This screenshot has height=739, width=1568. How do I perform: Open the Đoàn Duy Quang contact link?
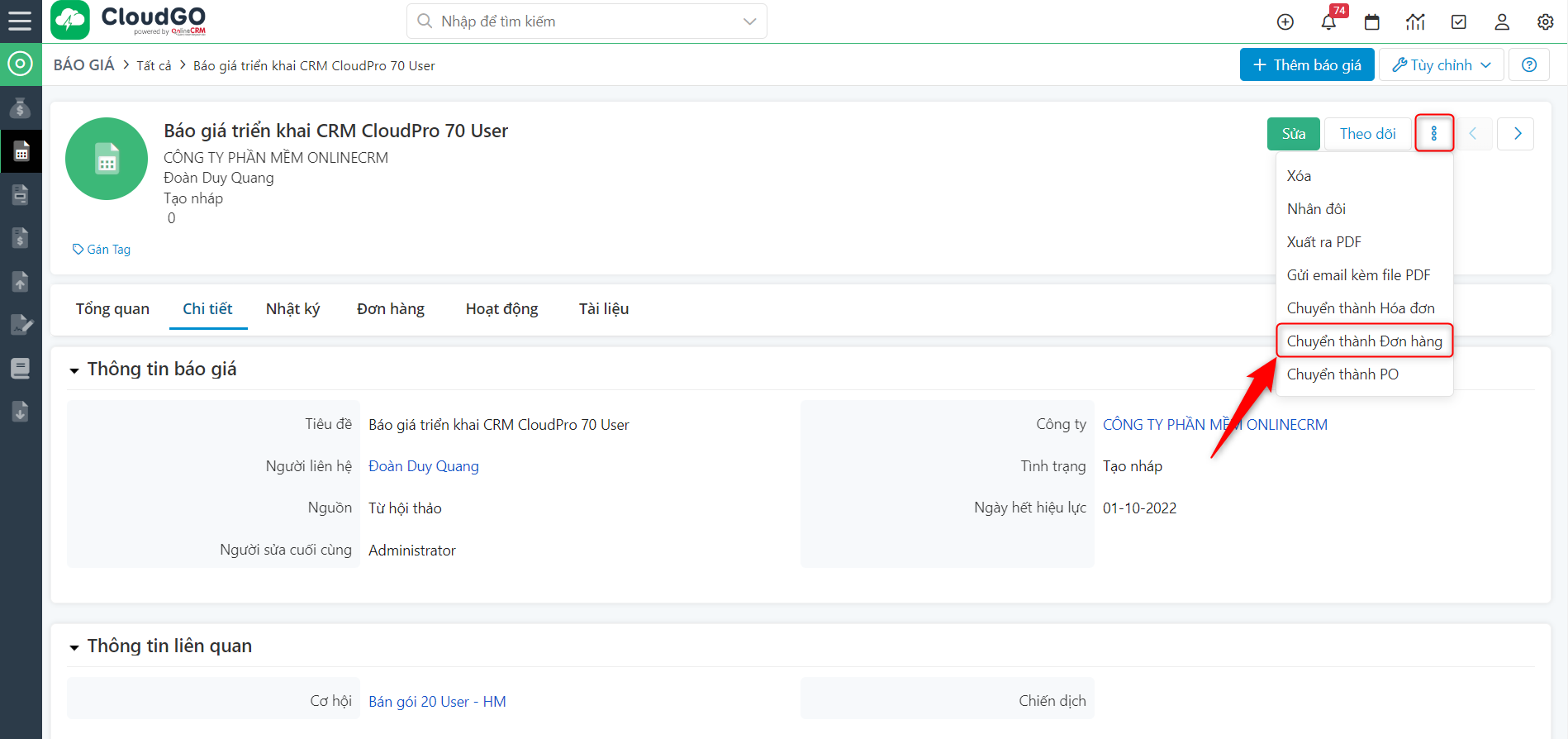[x=423, y=466]
